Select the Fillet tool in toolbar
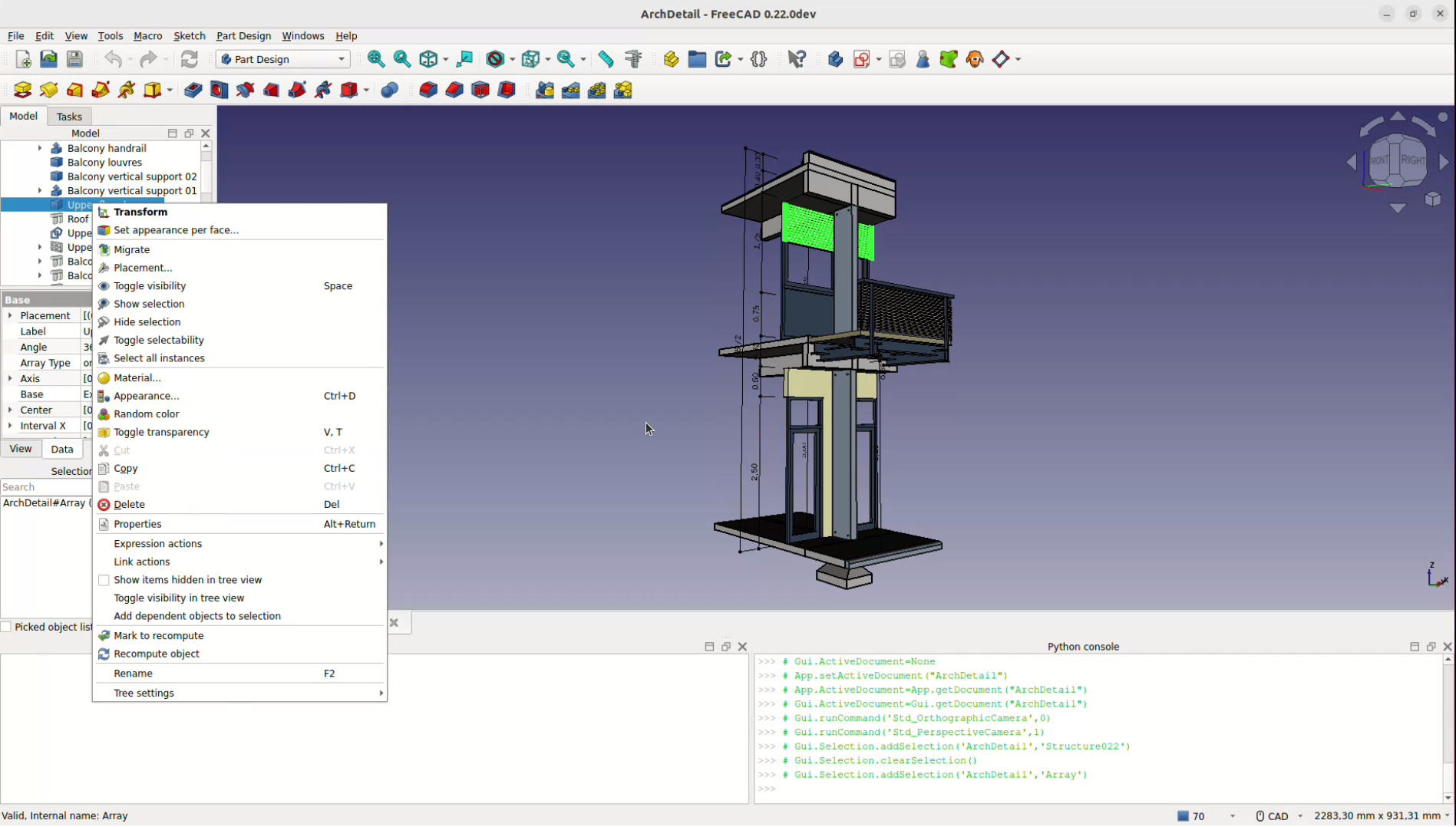Screen dimensions: 1456x827 click(x=428, y=91)
